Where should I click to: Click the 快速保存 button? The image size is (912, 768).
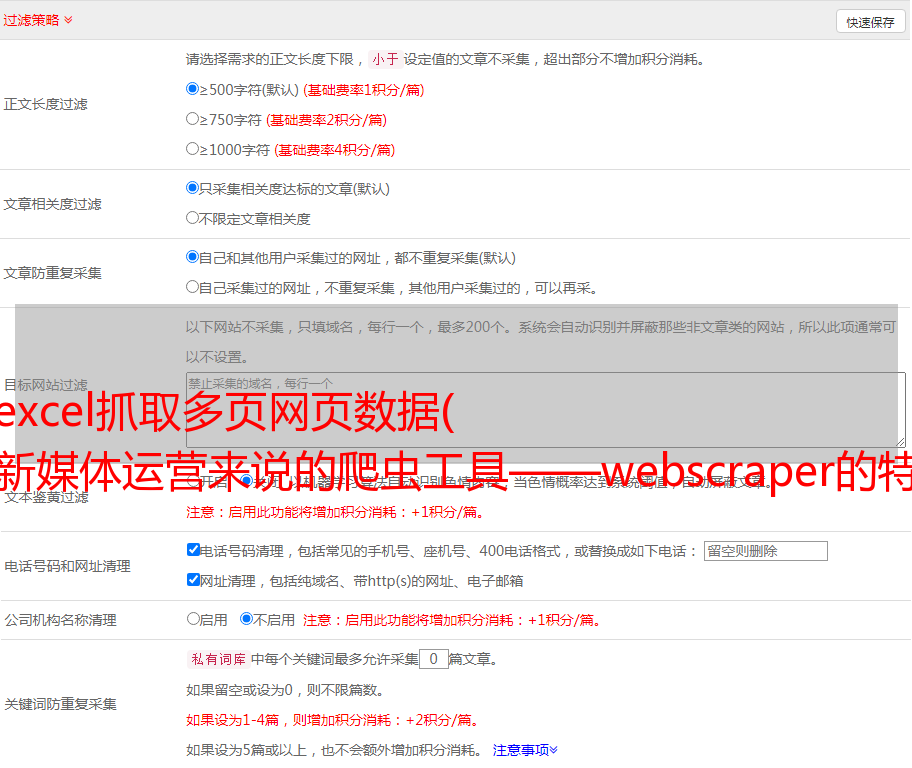click(870, 22)
